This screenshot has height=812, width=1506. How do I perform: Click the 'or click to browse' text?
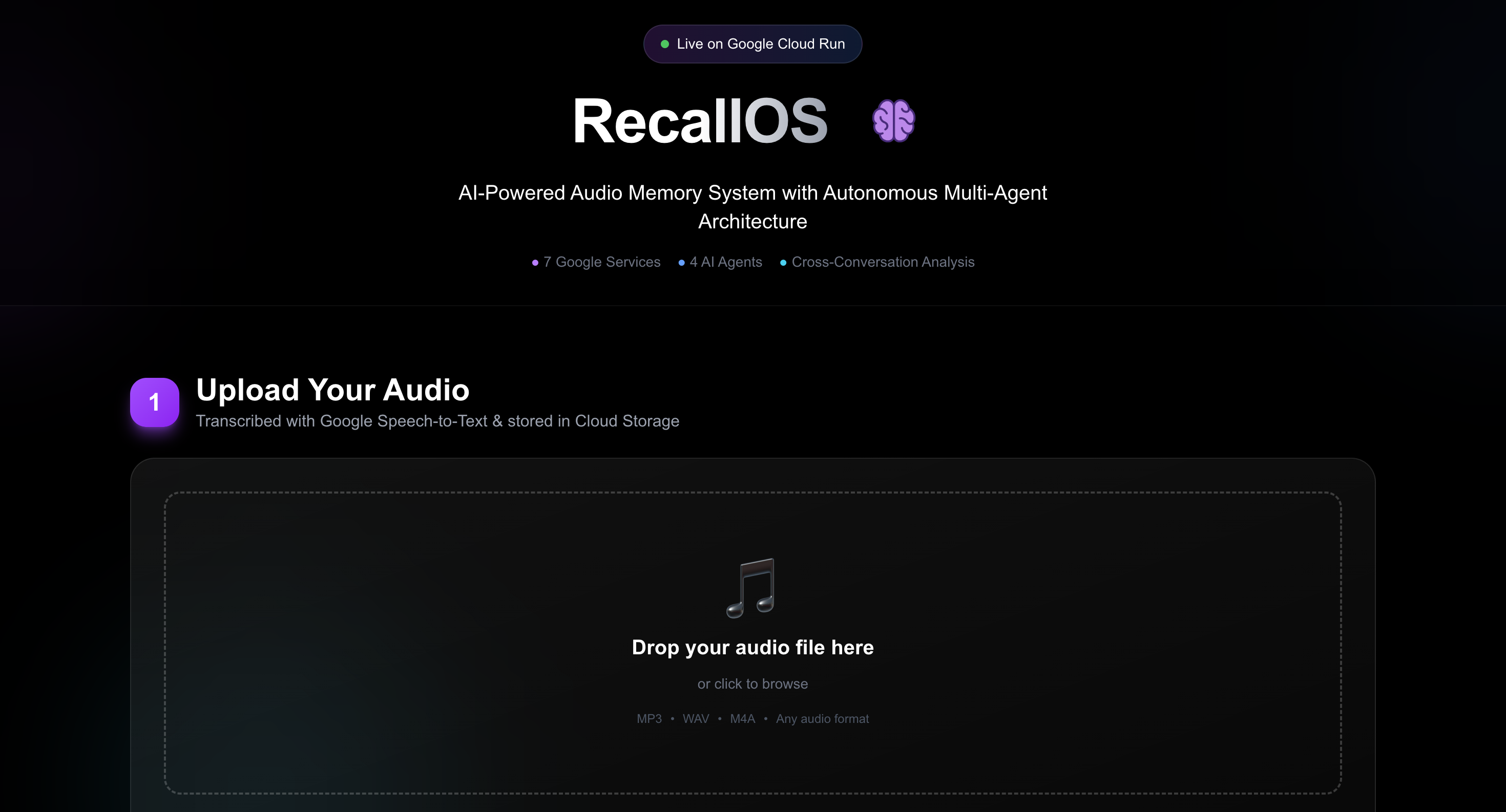(x=752, y=683)
